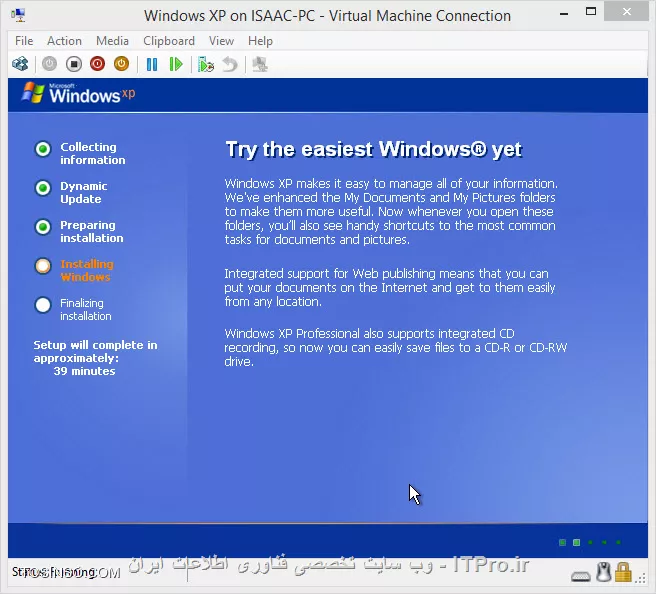Click the orange Save state icon
This screenshot has width=656, height=594.
pyautogui.click(x=122, y=64)
